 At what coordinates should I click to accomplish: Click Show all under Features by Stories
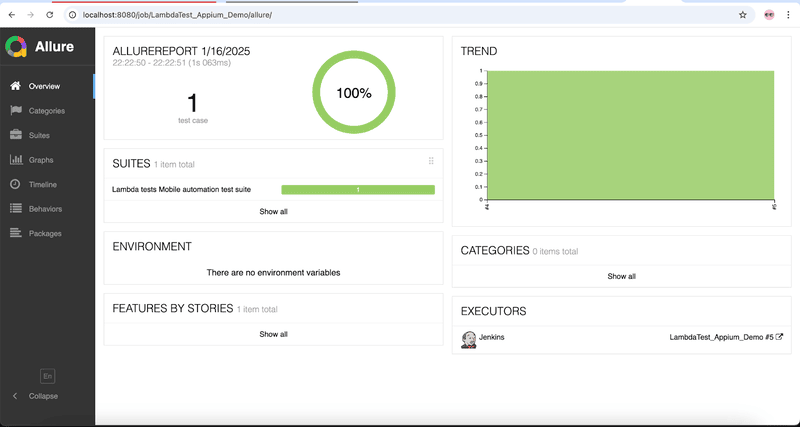point(273,334)
